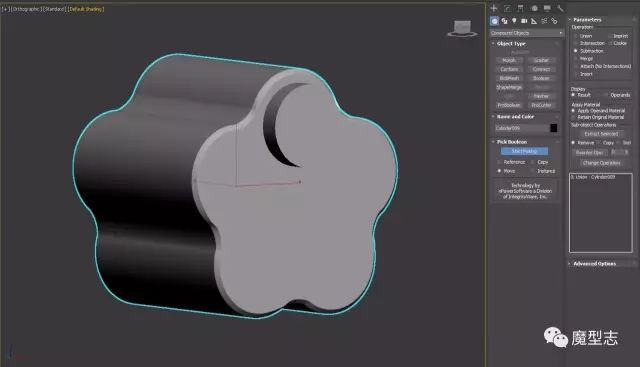Open the Orthographic viewport label menu
This screenshot has height=367, width=640.
pos(27,9)
